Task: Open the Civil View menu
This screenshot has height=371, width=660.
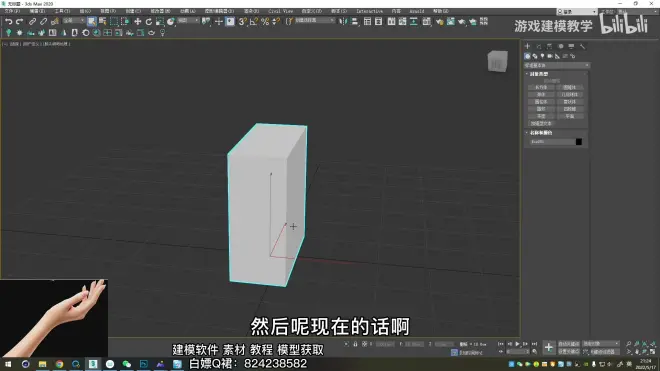Action: coord(280,11)
